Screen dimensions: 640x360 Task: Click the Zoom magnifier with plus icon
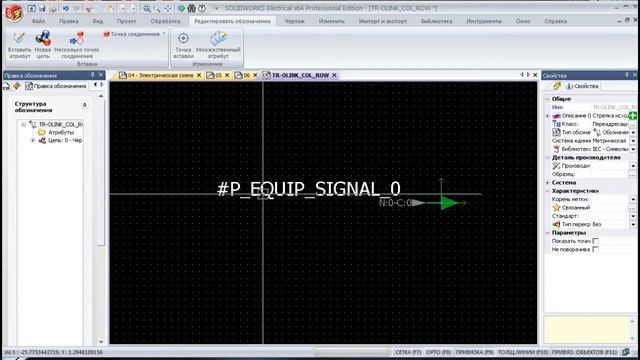pos(147,8)
